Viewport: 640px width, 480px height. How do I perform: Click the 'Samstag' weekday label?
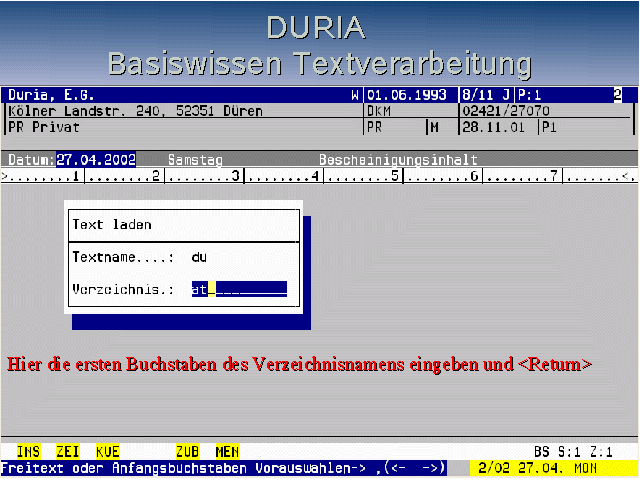coord(195,160)
